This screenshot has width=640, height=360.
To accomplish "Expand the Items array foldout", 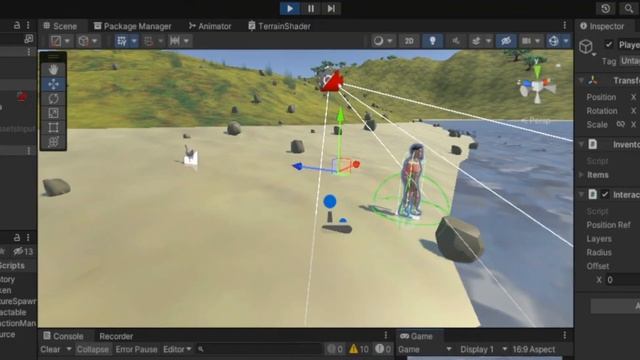I will (581, 175).
